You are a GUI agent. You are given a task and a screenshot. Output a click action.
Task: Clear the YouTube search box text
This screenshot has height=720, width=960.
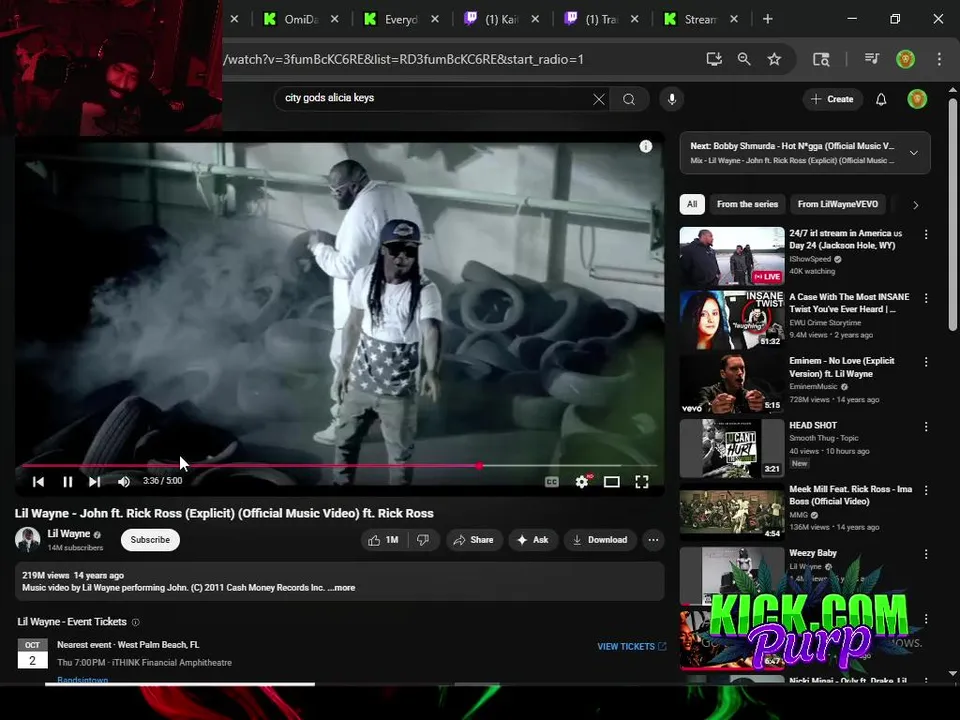[599, 99]
